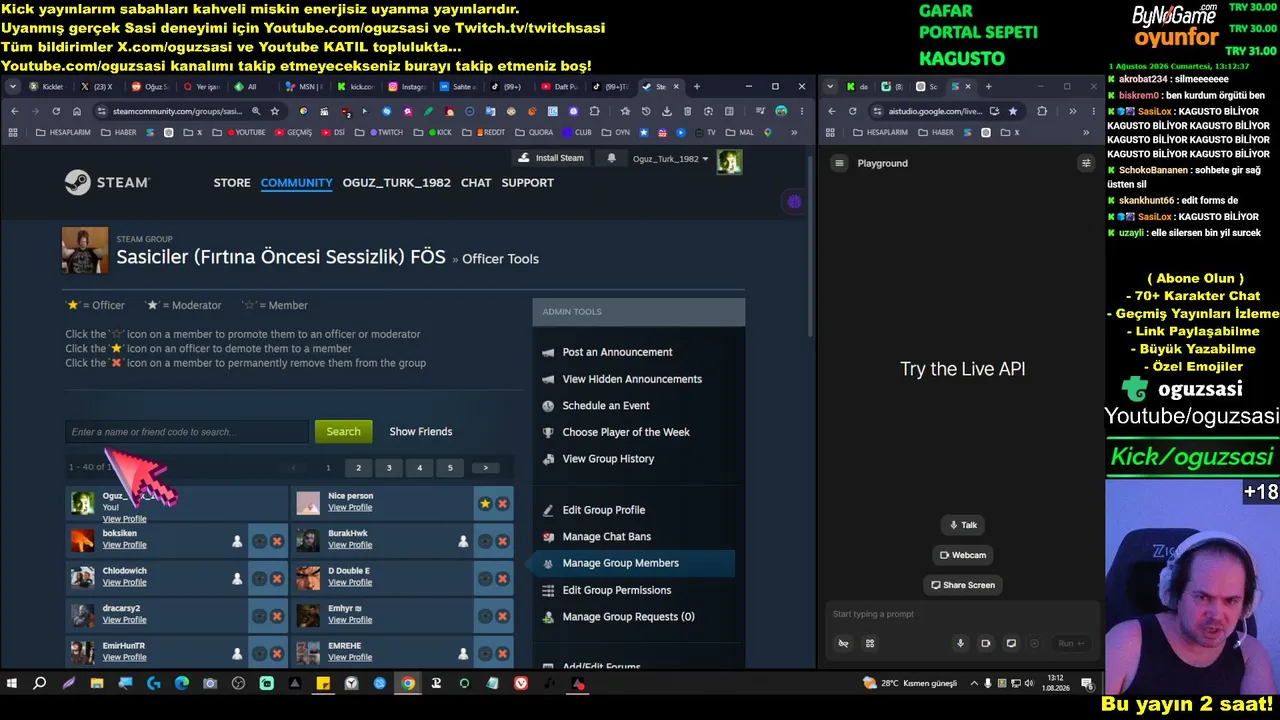Viewport: 1280px width, 720px height.
Task: Open the Windows Start menu
Action: point(12,684)
